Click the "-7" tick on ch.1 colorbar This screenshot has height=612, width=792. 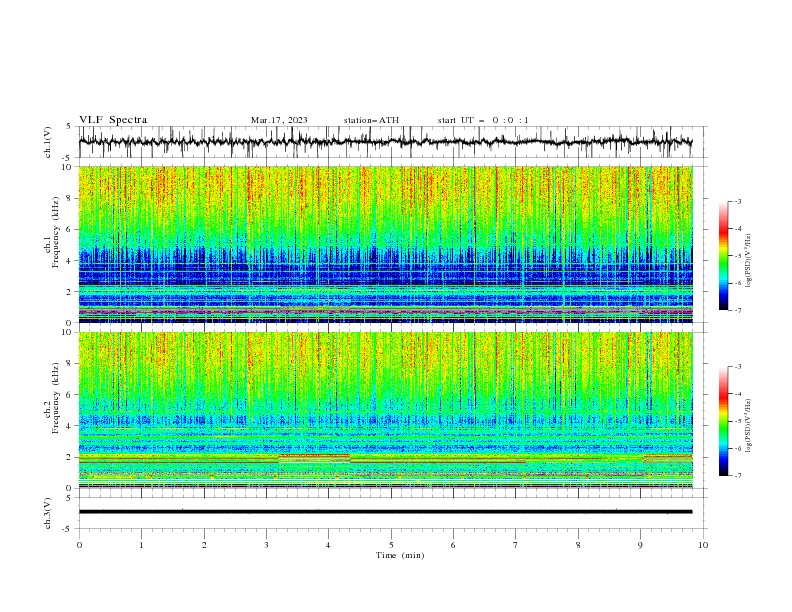[738, 310]
